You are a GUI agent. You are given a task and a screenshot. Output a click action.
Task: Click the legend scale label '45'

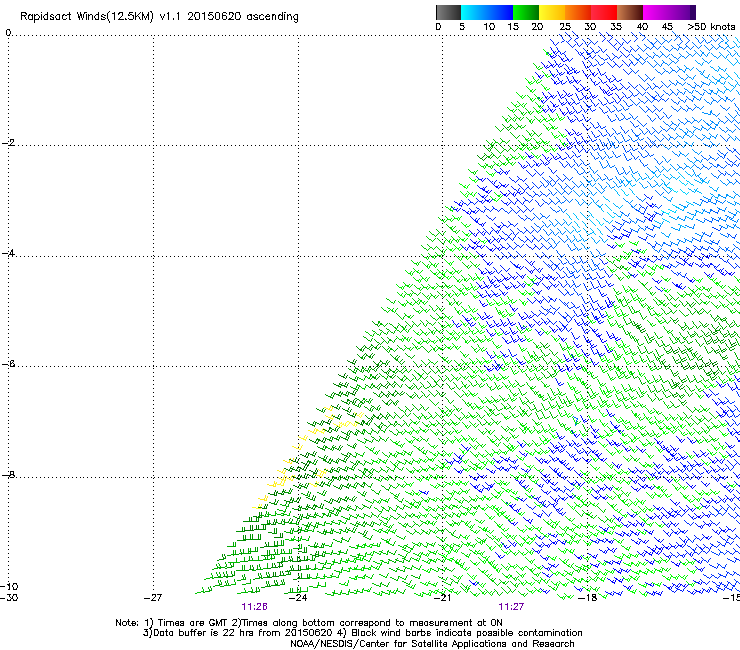tap(667, 27)
